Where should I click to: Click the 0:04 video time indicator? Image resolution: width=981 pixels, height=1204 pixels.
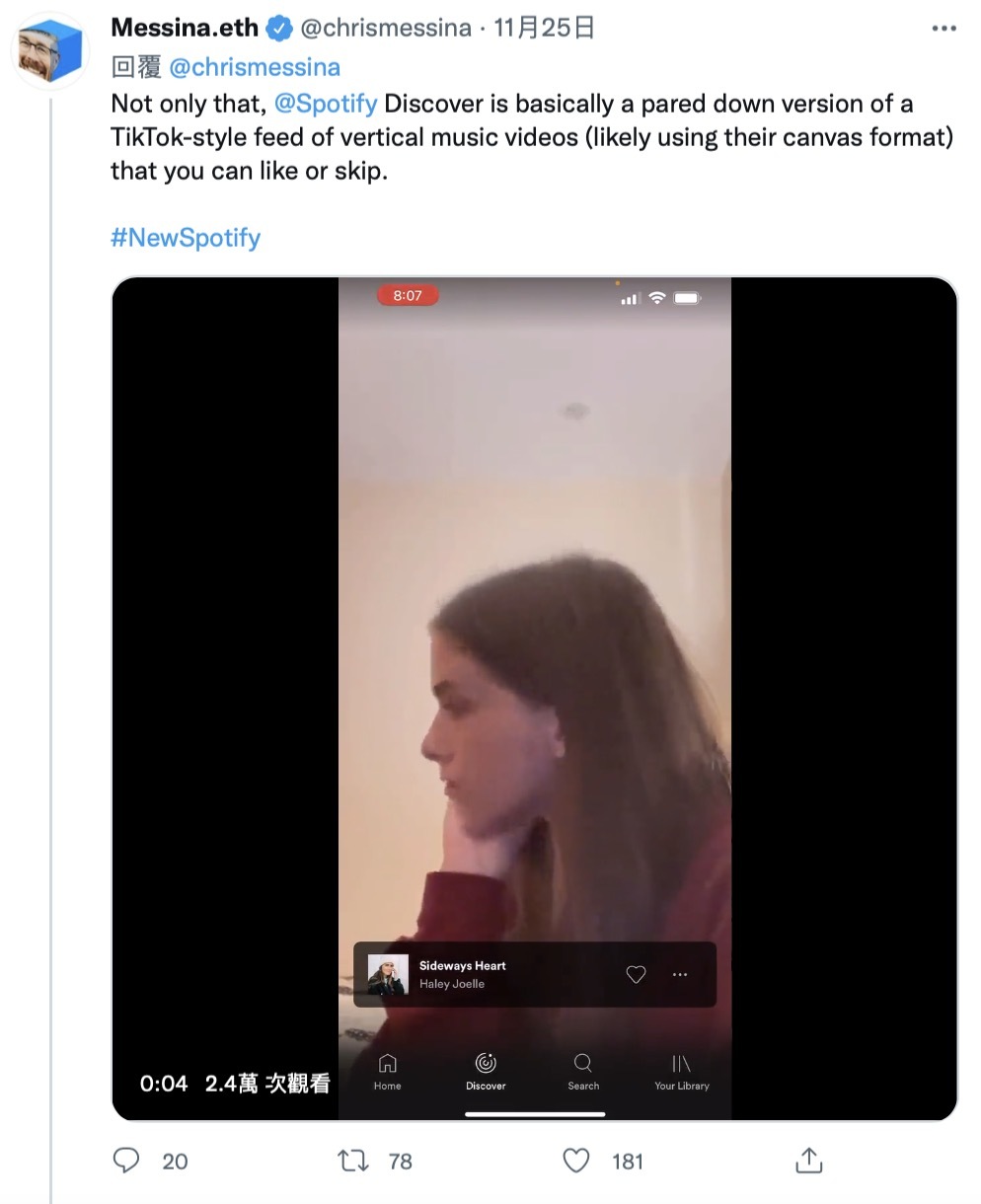tap(164, 1084)
